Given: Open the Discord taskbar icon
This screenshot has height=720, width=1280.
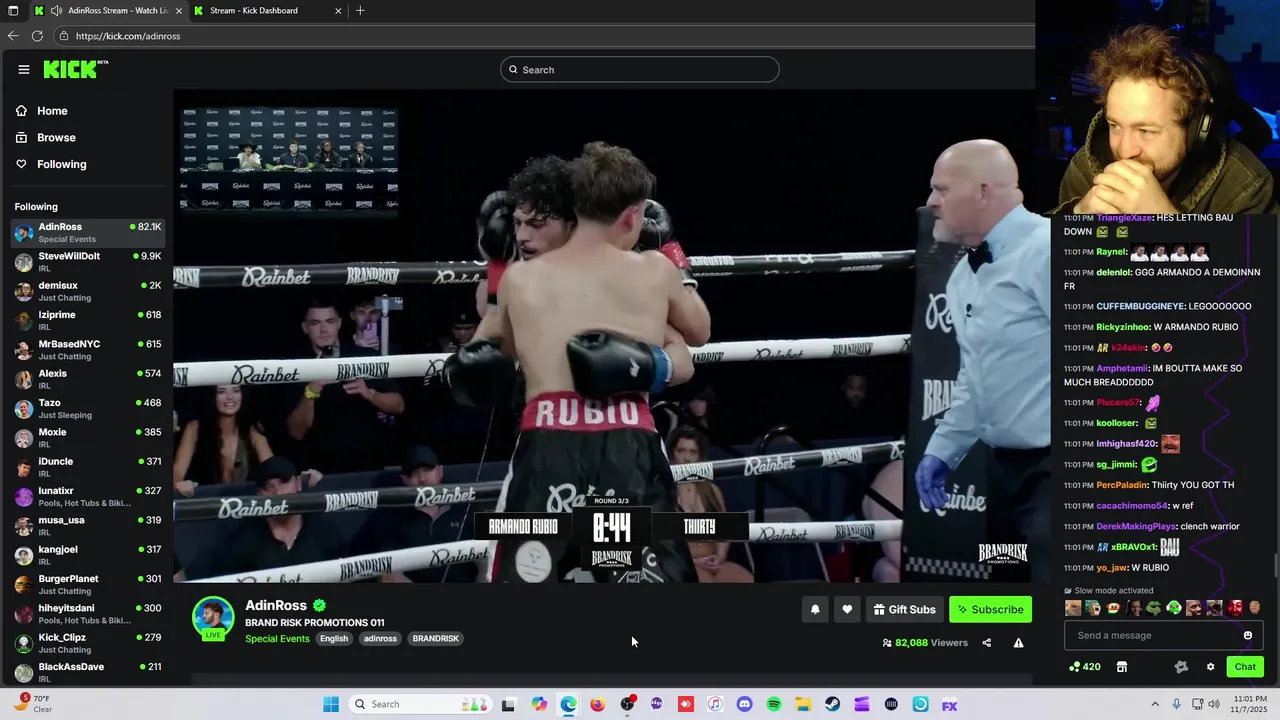Looking at the screenshot, I should tap(744, 704).
